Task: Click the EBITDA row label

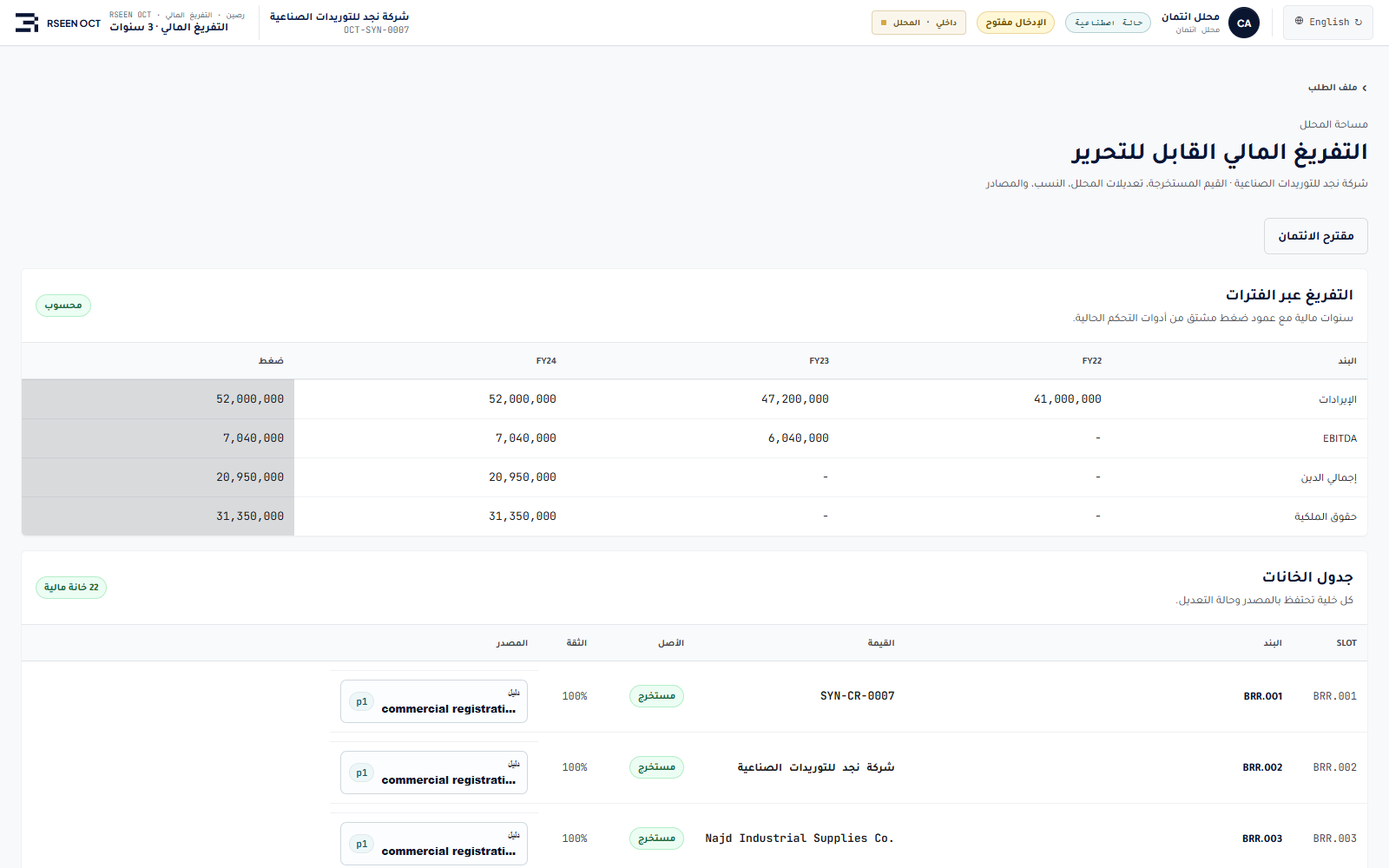Action: [x=1340, y=438]
